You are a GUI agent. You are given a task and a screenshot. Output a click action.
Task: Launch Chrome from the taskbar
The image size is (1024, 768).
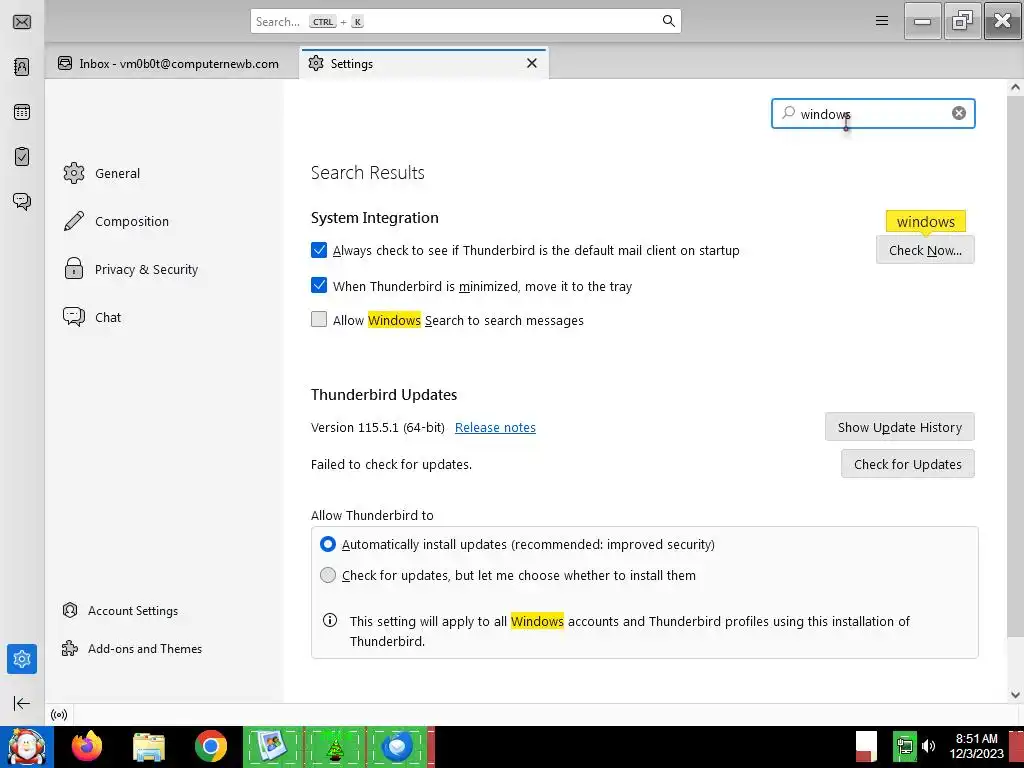click(x=210, y=746)
